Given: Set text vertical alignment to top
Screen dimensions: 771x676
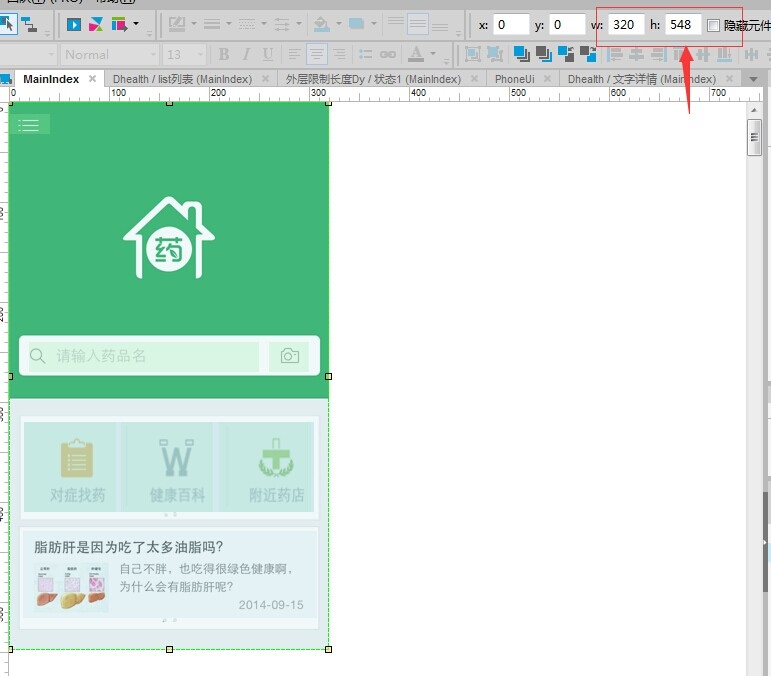Looking at the screenshot, I should click(x=396, y=22).
